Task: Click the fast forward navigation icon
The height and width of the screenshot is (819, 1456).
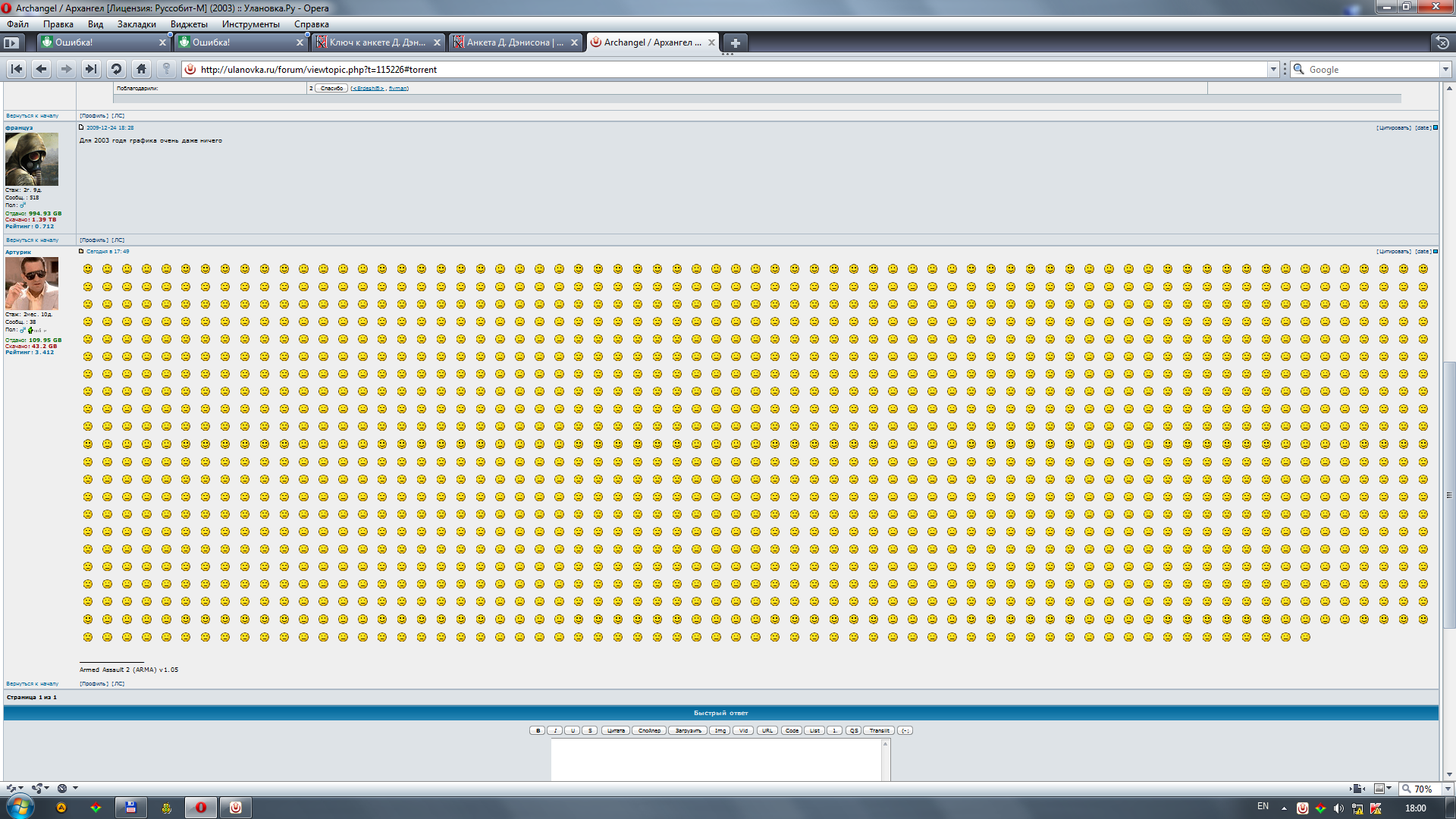Action: [90, 69]
